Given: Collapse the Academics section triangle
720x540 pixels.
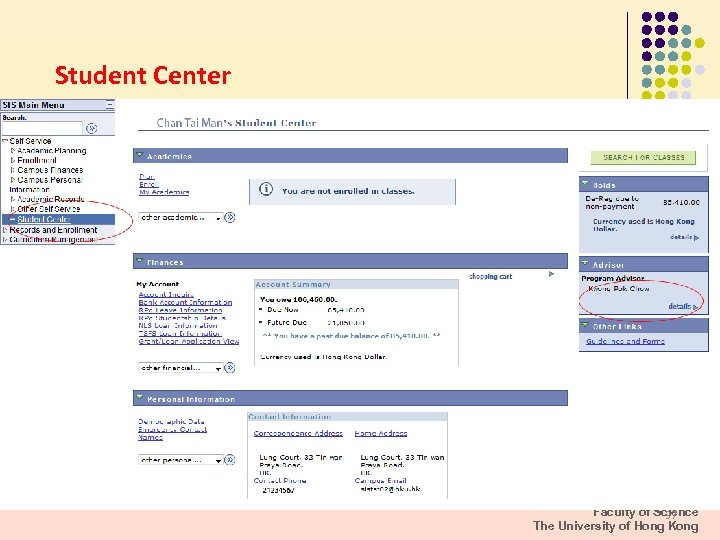Looking at the screenshot, I should pyautogui.click(x=140, y=155).
